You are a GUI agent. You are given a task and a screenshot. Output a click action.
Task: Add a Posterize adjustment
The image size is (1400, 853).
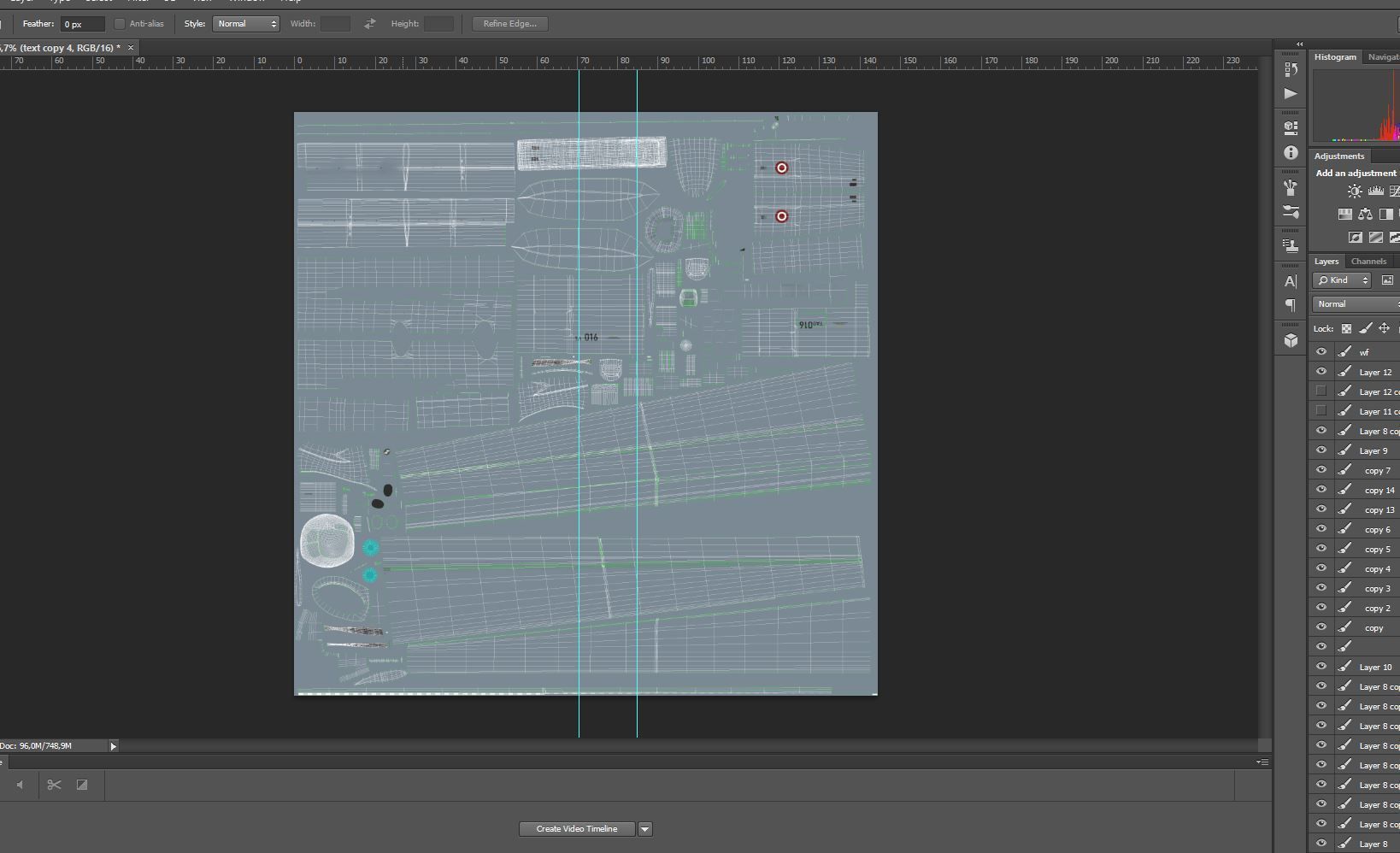1375,238
